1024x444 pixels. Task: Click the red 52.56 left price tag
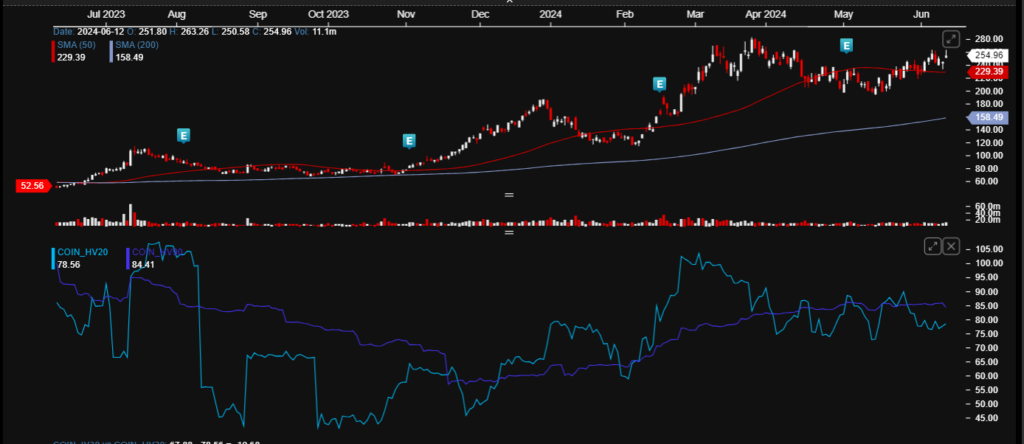[x=34, y=186]
